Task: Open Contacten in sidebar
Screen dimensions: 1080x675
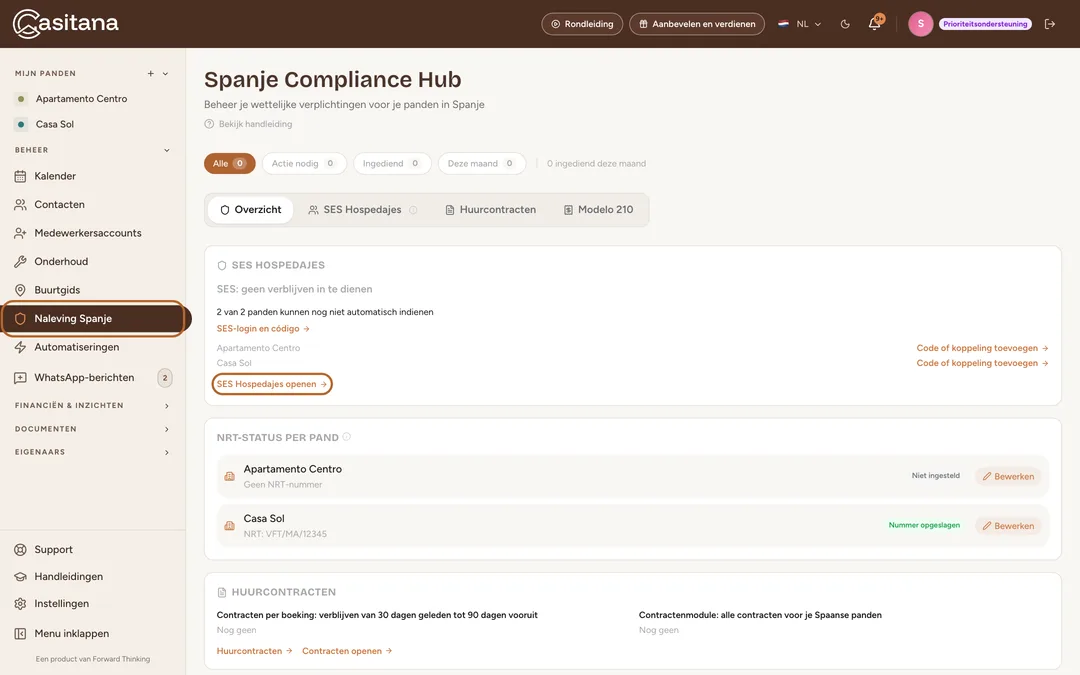Action: coord(59,205)
